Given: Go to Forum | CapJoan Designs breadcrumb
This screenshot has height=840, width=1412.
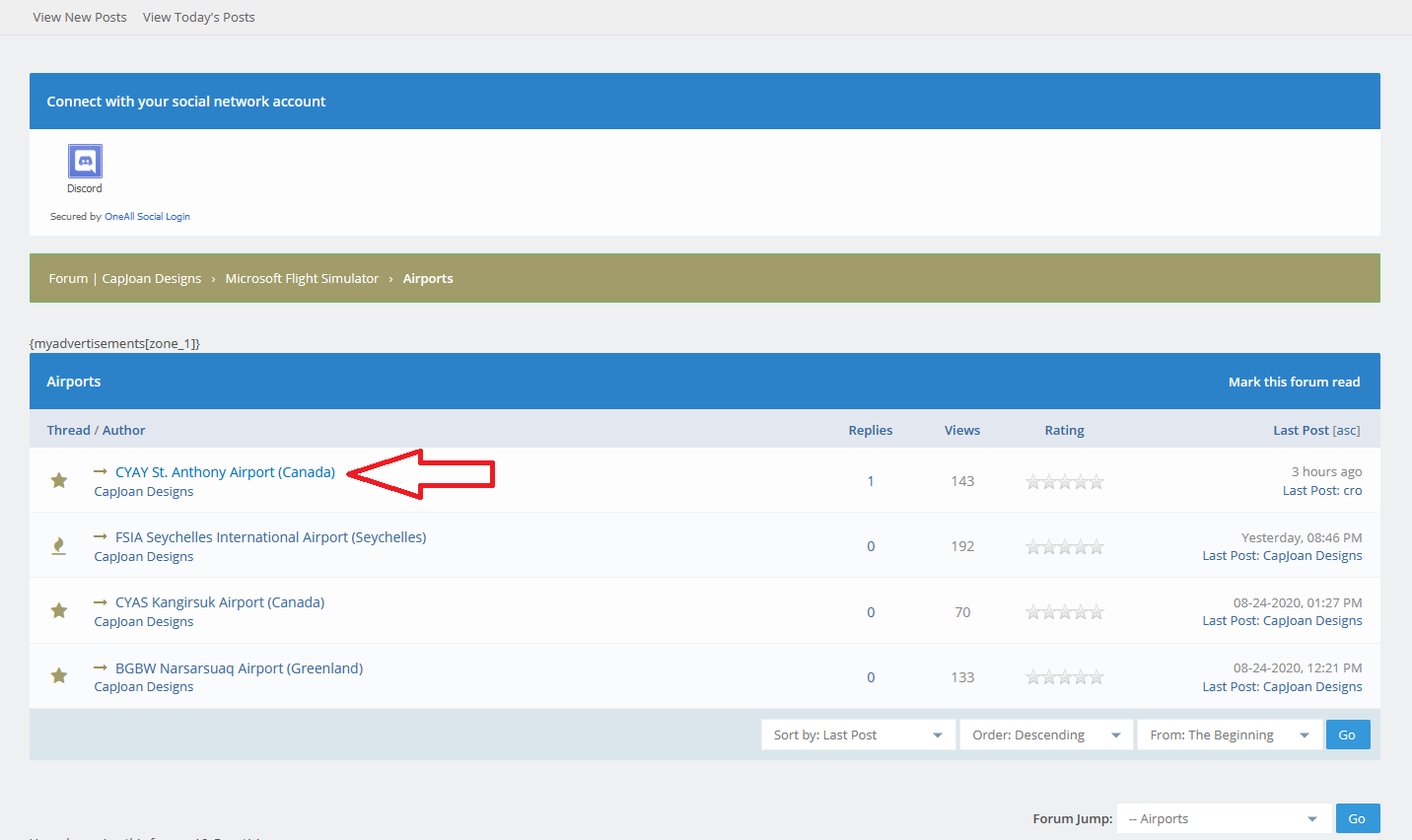Looking at the screenshot, I should coord(125,278).
